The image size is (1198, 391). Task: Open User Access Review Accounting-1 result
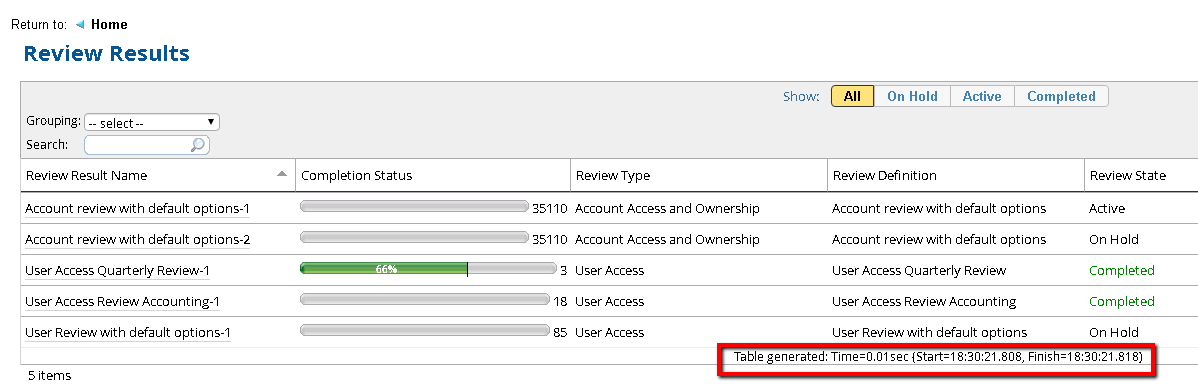122,302
